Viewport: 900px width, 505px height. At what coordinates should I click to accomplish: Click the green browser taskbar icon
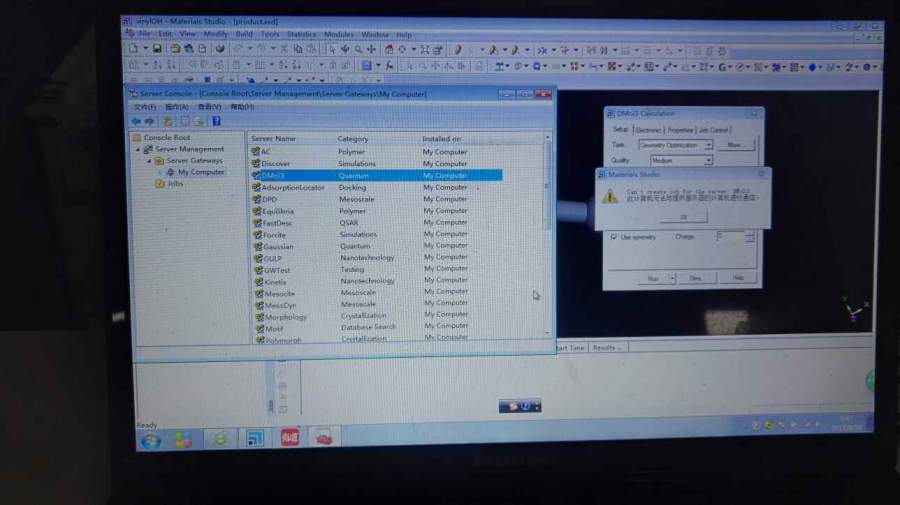[220, 440]
